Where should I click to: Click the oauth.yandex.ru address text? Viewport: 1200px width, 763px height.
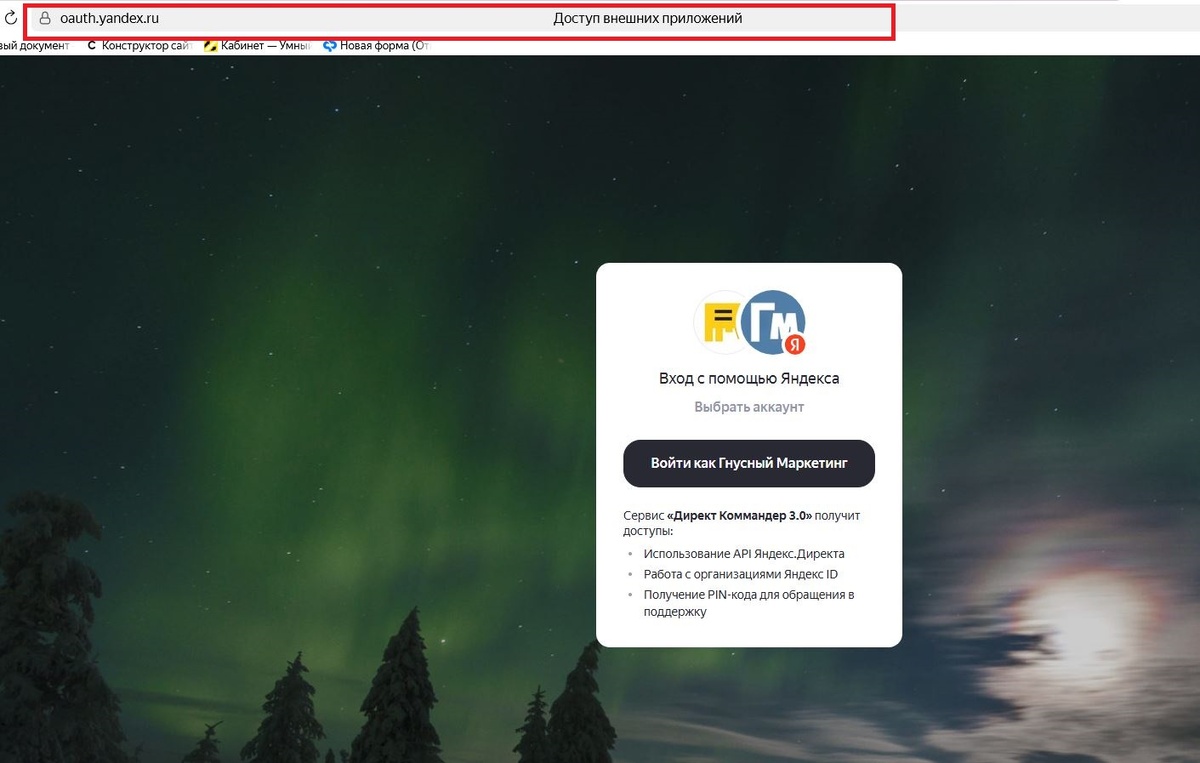(x=109, y=18)
